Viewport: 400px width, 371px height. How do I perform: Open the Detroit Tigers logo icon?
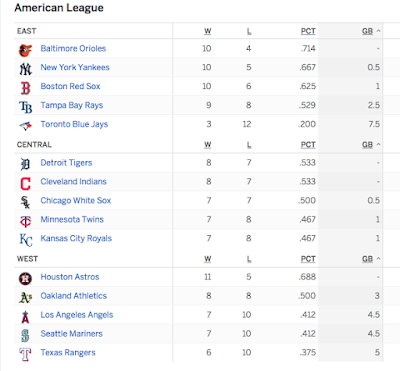click(25, 164)
